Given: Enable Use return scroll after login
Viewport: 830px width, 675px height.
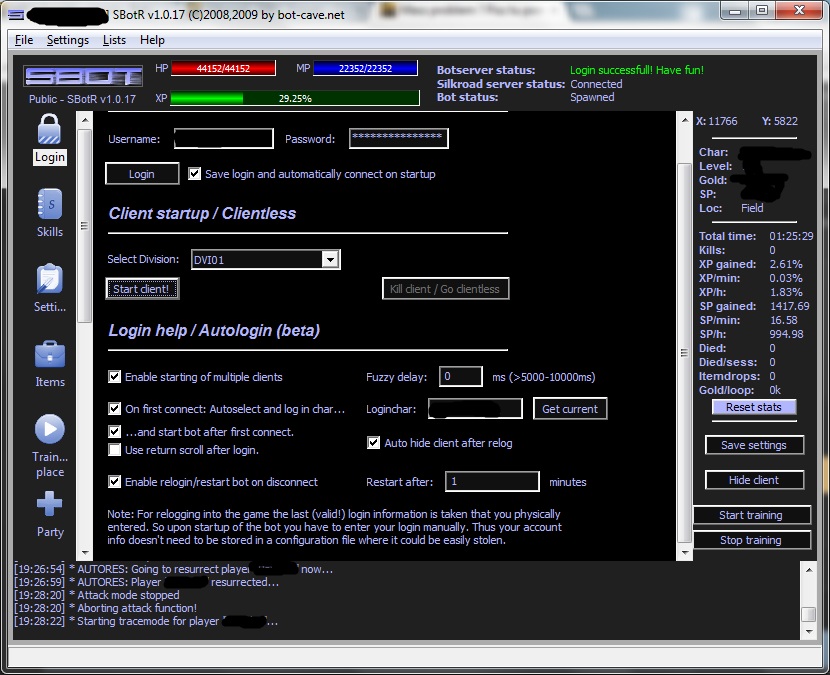Looking at the screenshot, I should (114, 449).
